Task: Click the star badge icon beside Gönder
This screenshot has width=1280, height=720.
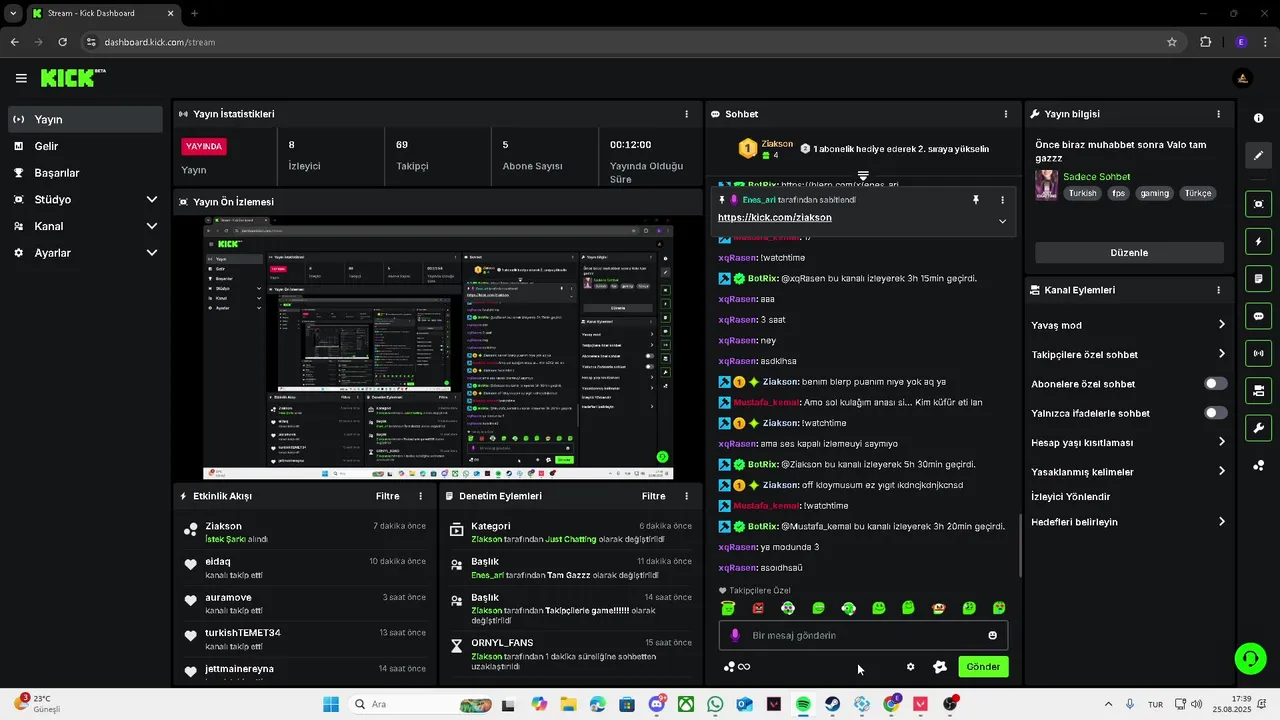Action: (x=939, y=667)
